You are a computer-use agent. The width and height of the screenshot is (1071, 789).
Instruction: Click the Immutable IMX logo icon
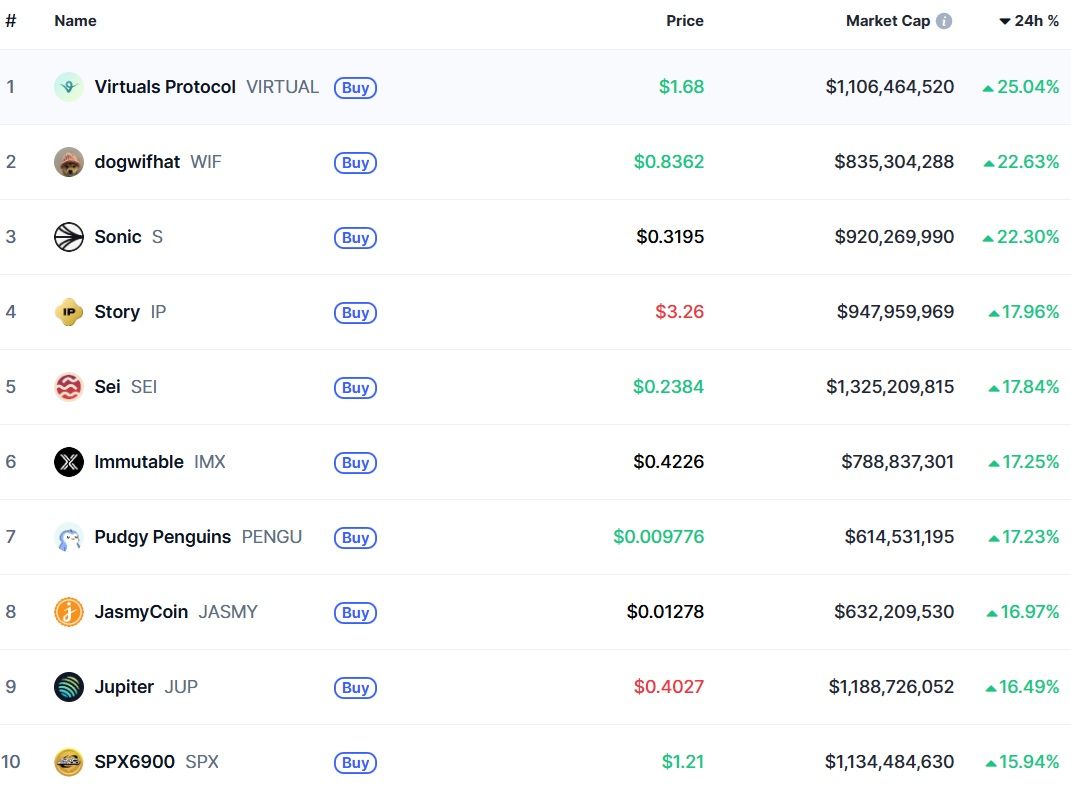point(68,462)
